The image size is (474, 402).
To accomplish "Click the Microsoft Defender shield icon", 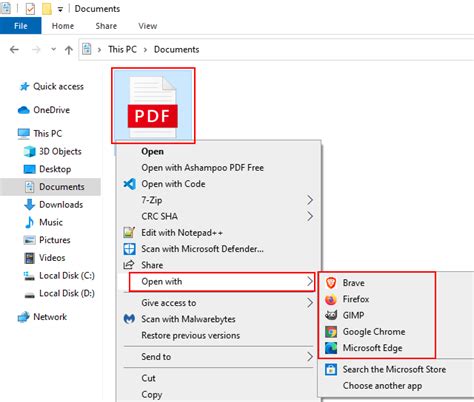I will click(129, 249).
